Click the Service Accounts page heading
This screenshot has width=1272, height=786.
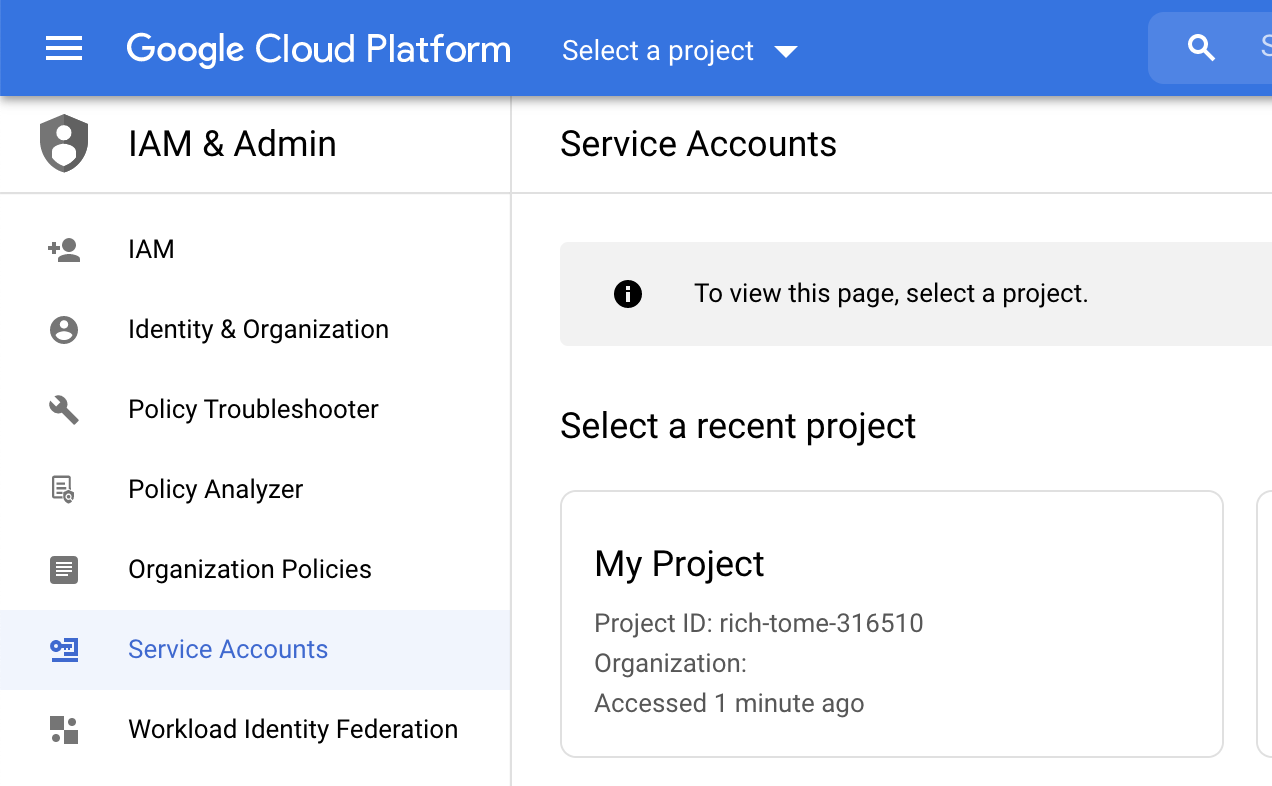[x=698, y=144]
